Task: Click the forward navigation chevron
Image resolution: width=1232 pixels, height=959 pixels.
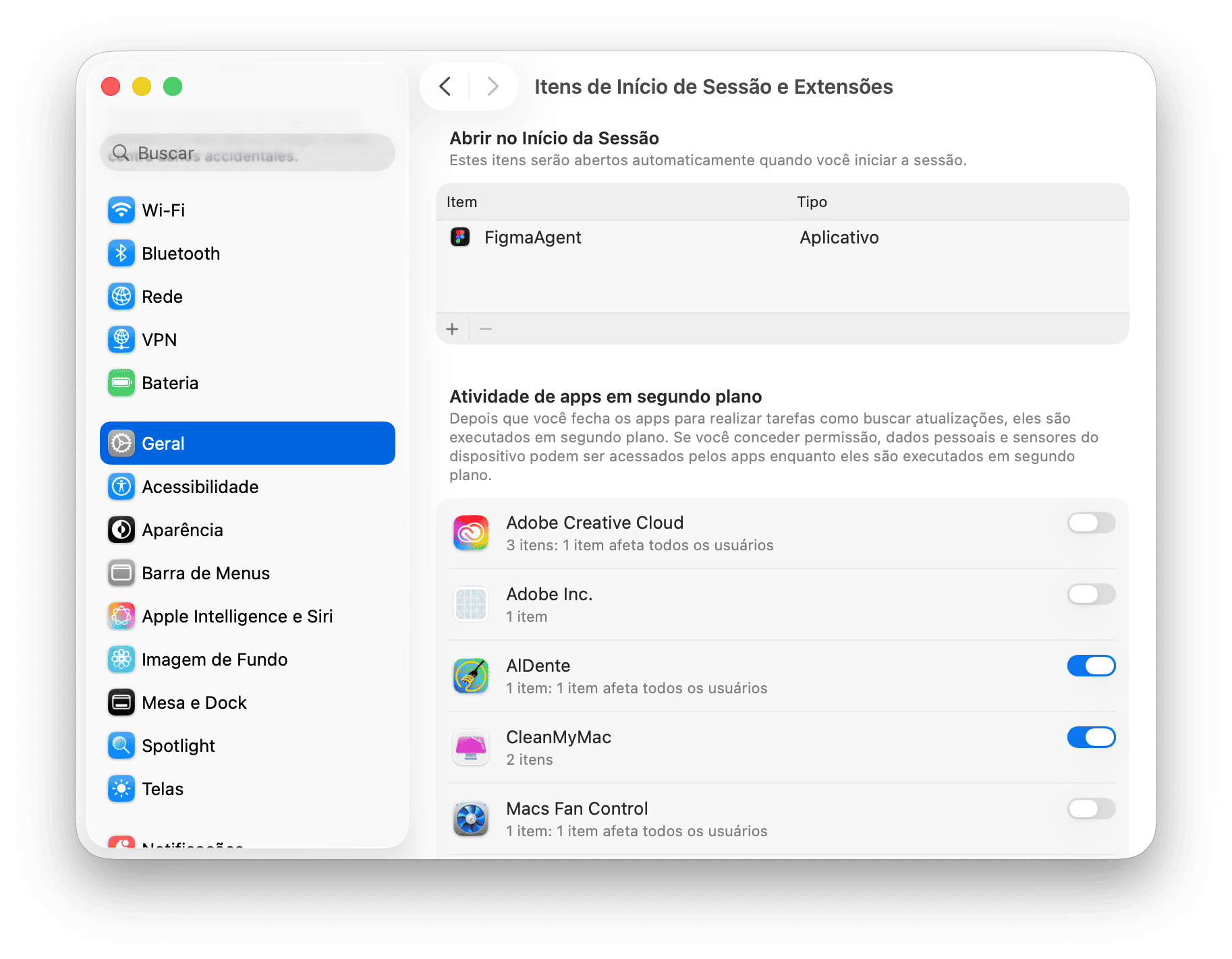Action: pyautogui.click(x=492, y=86)
